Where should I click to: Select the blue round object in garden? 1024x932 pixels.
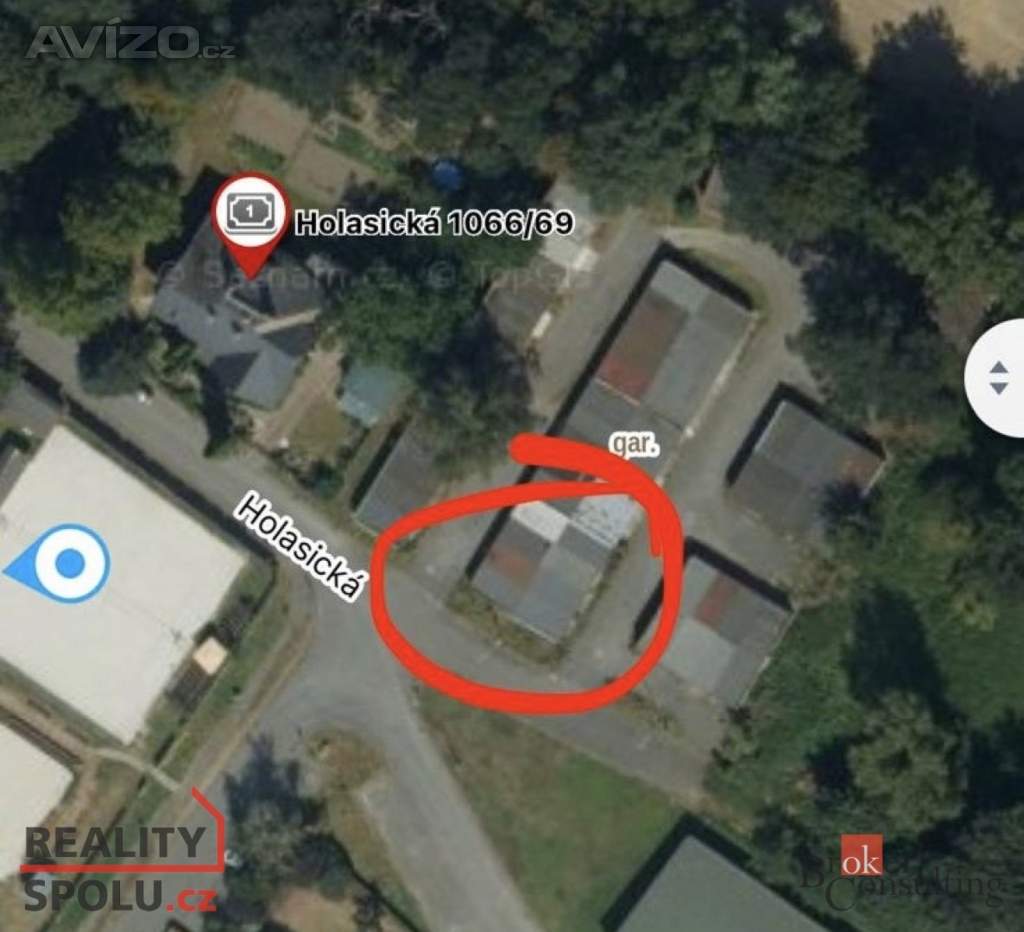click(448, 174)
